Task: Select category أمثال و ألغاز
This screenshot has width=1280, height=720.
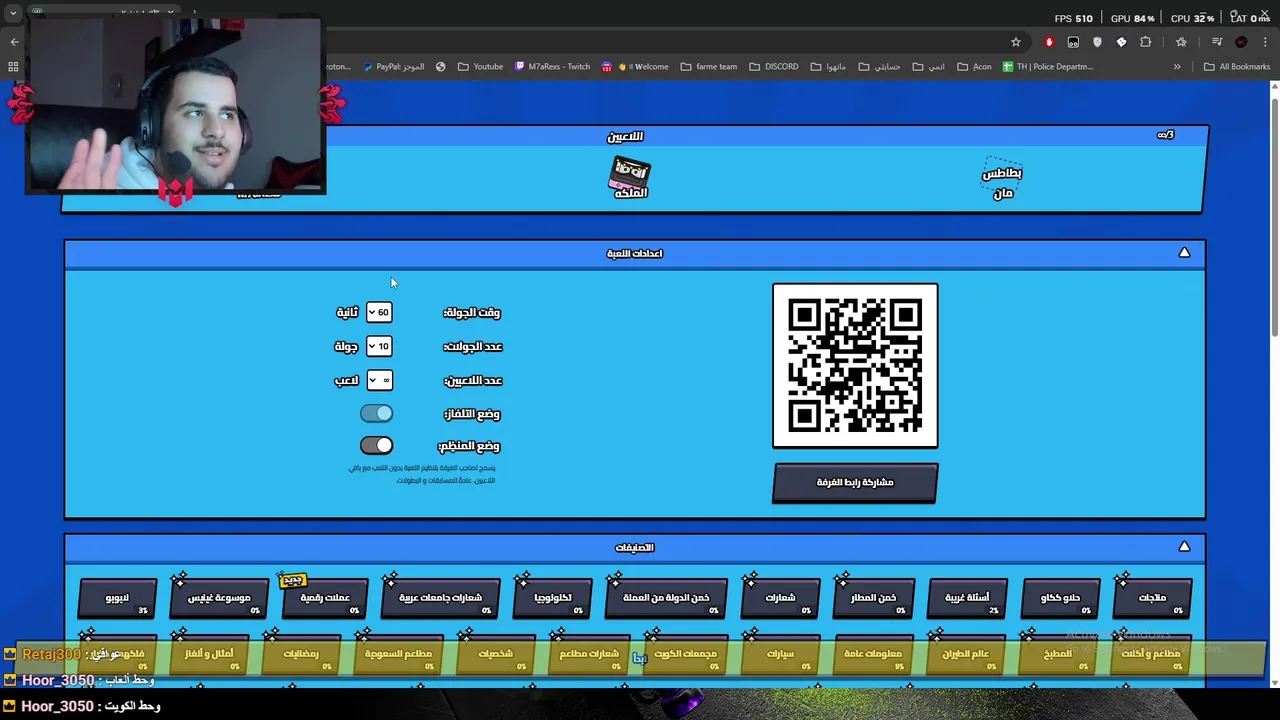Action: coord(209,653)
